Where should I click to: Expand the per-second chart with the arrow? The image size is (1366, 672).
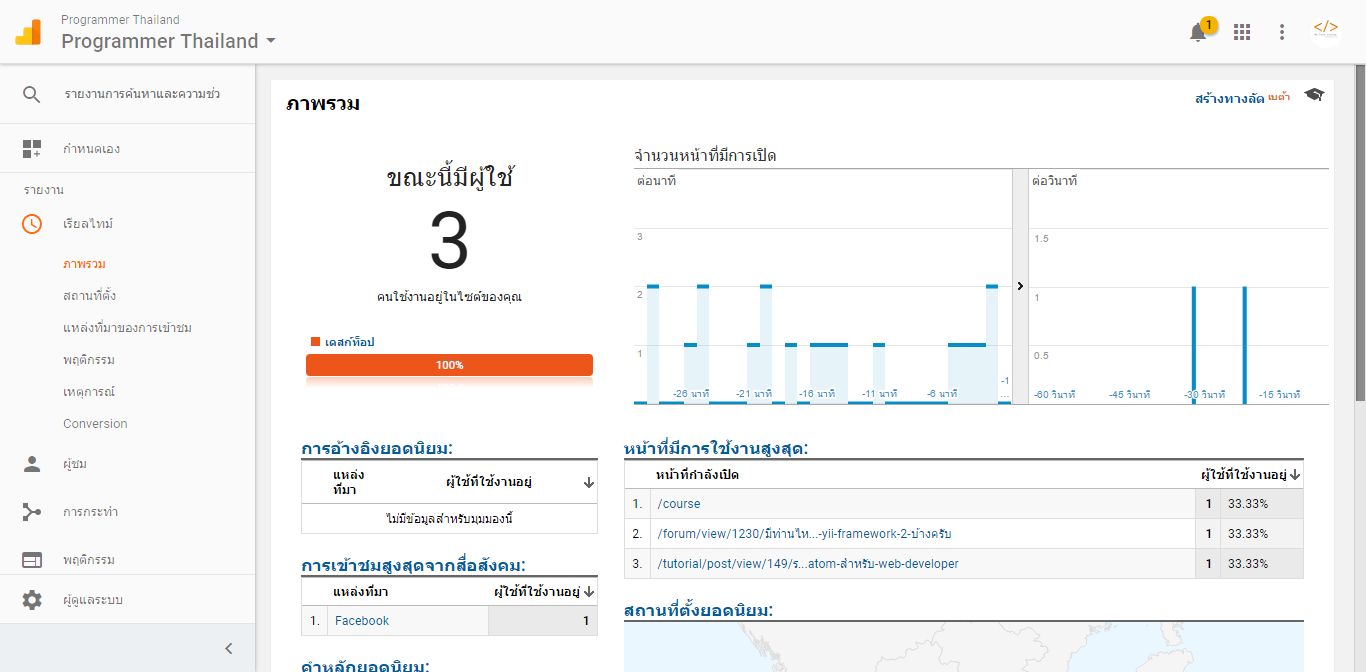click(1020, 285)
